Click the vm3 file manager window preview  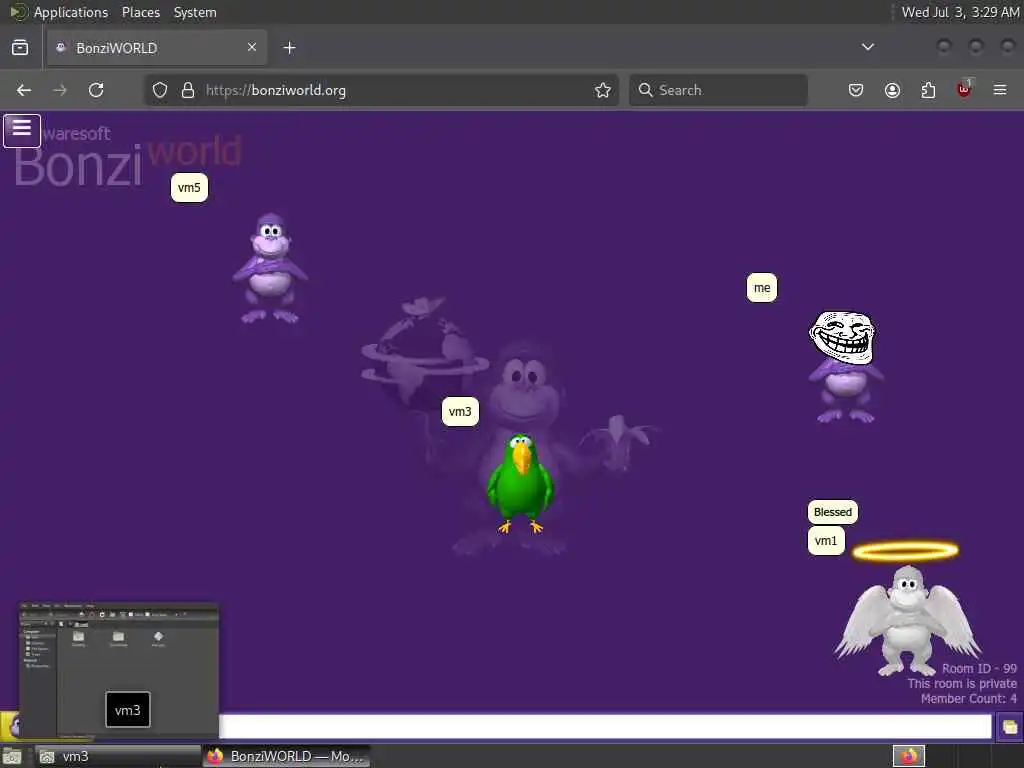118,670
